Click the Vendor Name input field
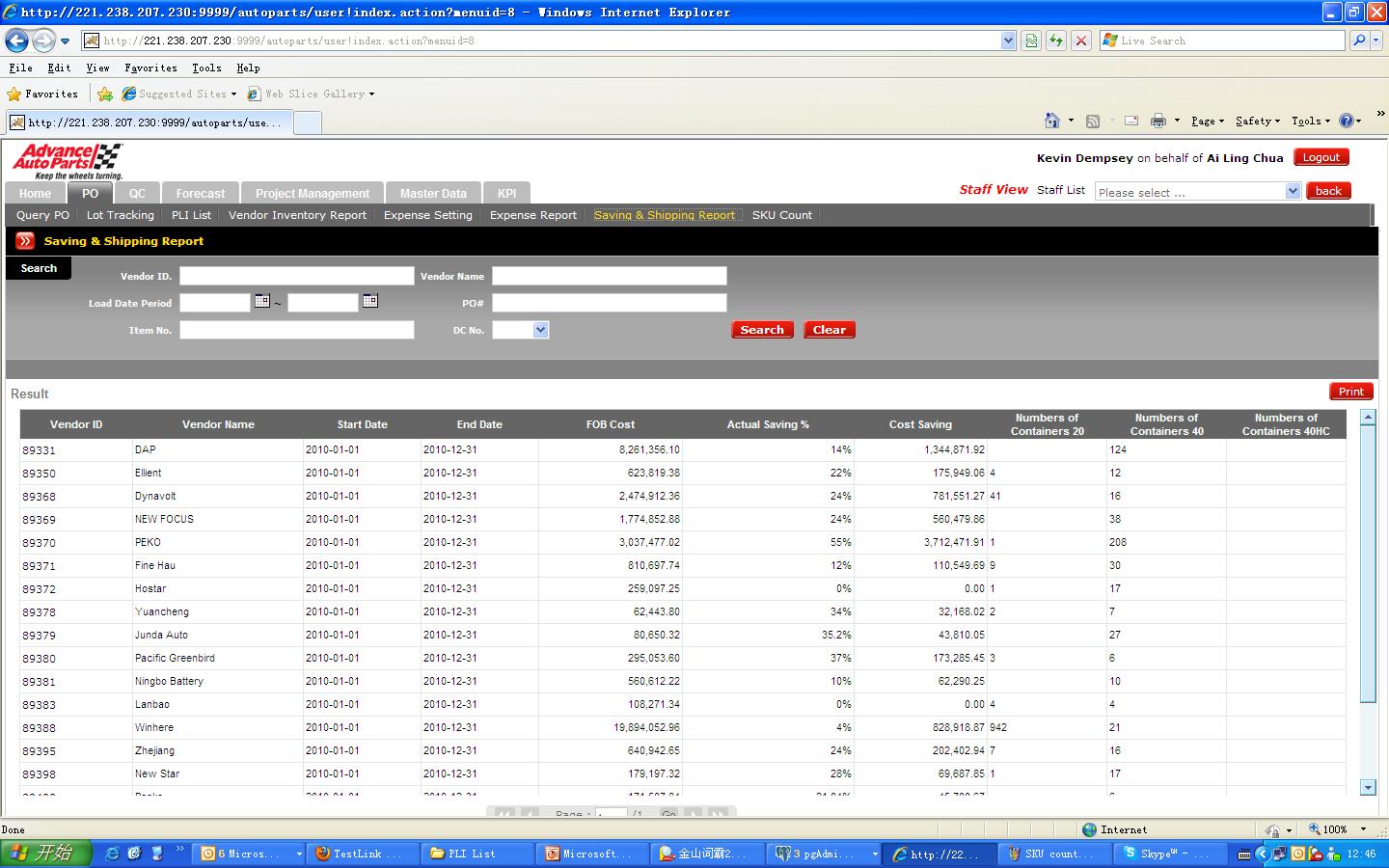The image size is (1389, 868). [x=609, y=276]
